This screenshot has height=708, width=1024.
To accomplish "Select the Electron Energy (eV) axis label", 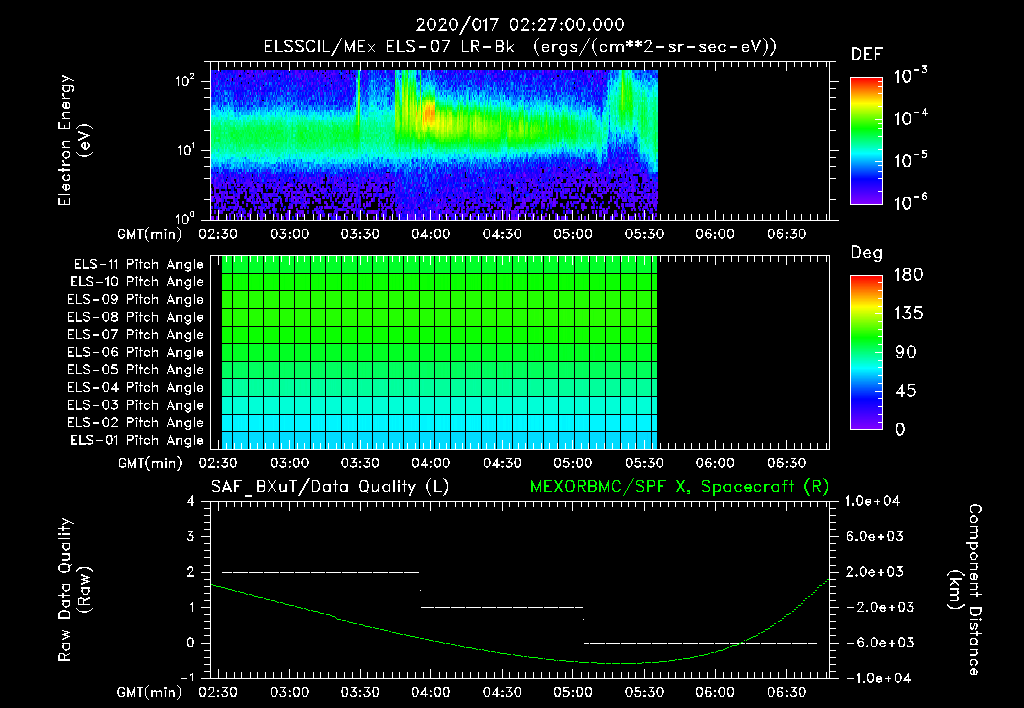I will pos(74,140).
